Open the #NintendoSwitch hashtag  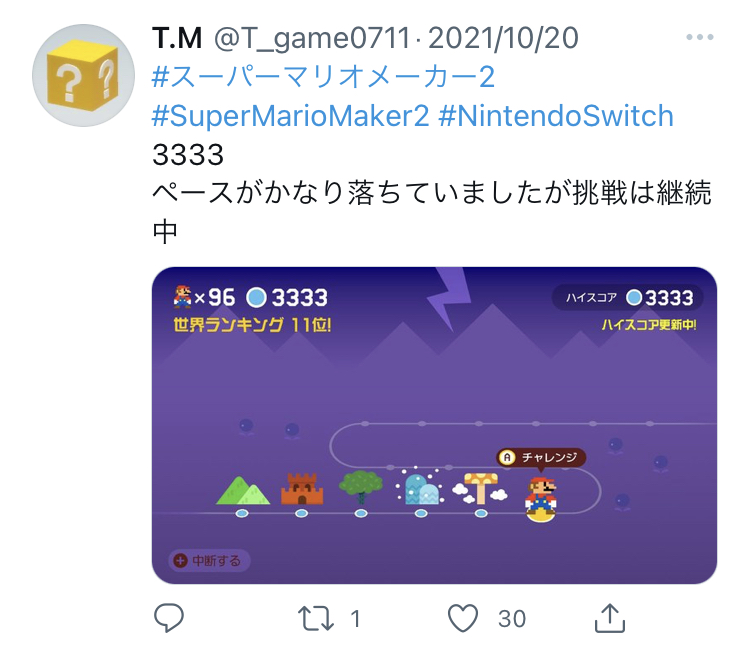[556, 116]
